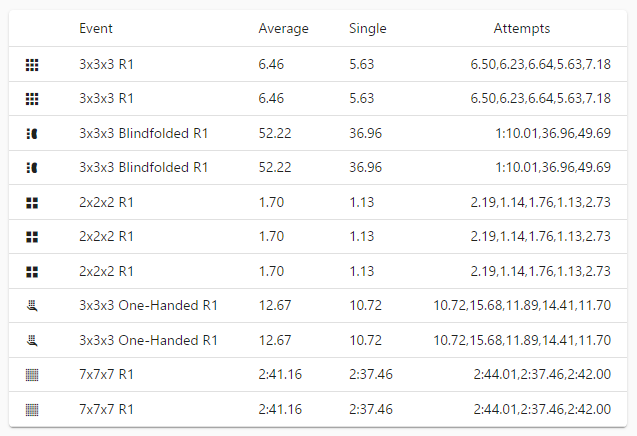Open the first 3x3x3 One-Handed R1 event name
The width and height of the screenshot is (637, 436).
pyautogui.click(x=148, y=306)
